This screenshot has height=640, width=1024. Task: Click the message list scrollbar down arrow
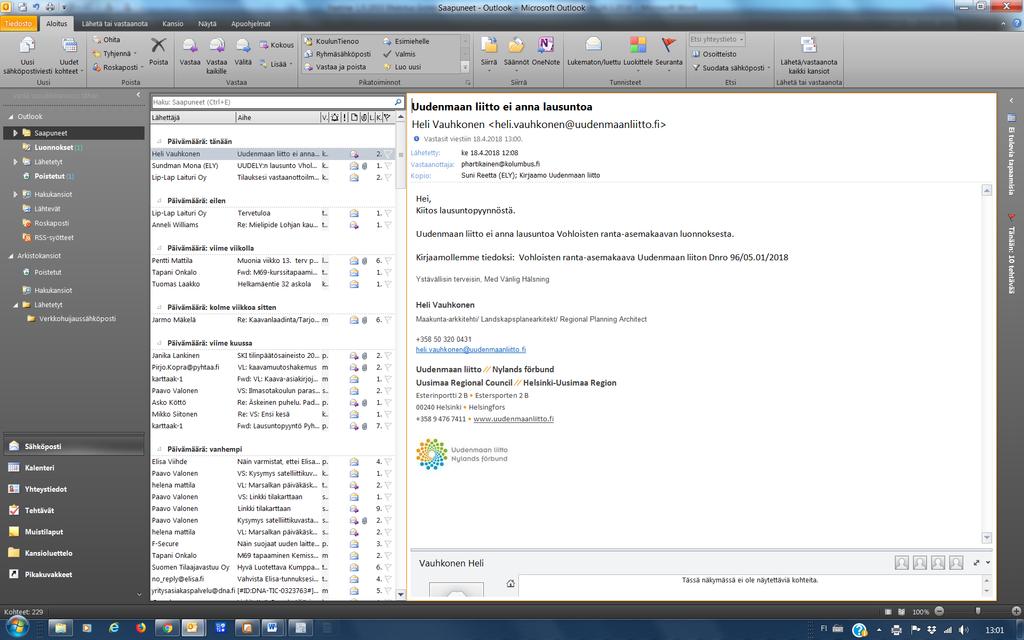(400, 594)
